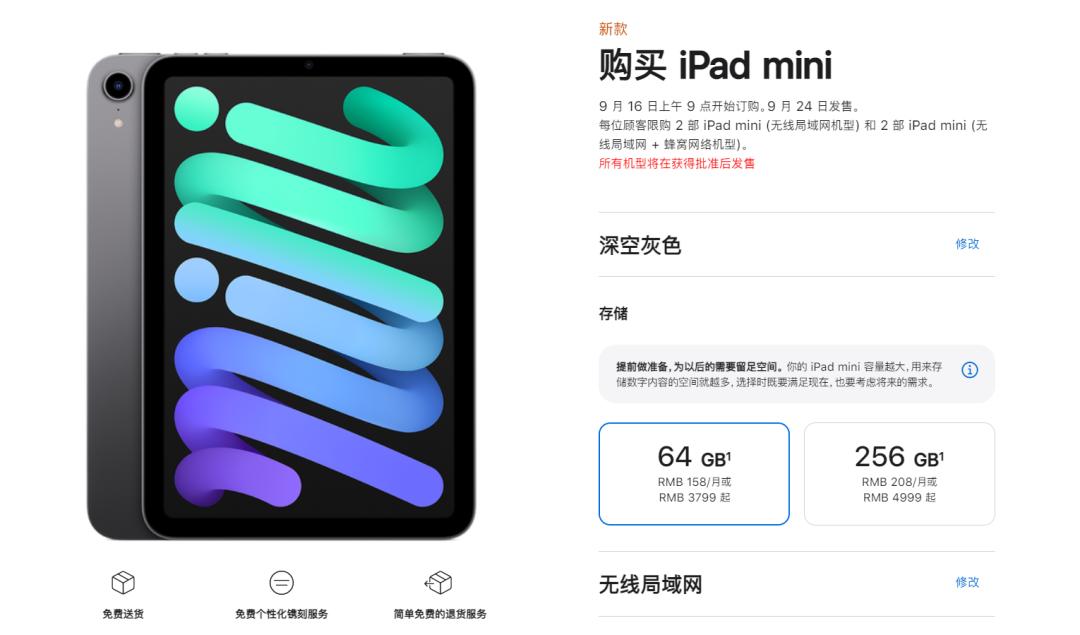Click the 新款 label
The image size is (1080, 635).
(x=612, y=29)
